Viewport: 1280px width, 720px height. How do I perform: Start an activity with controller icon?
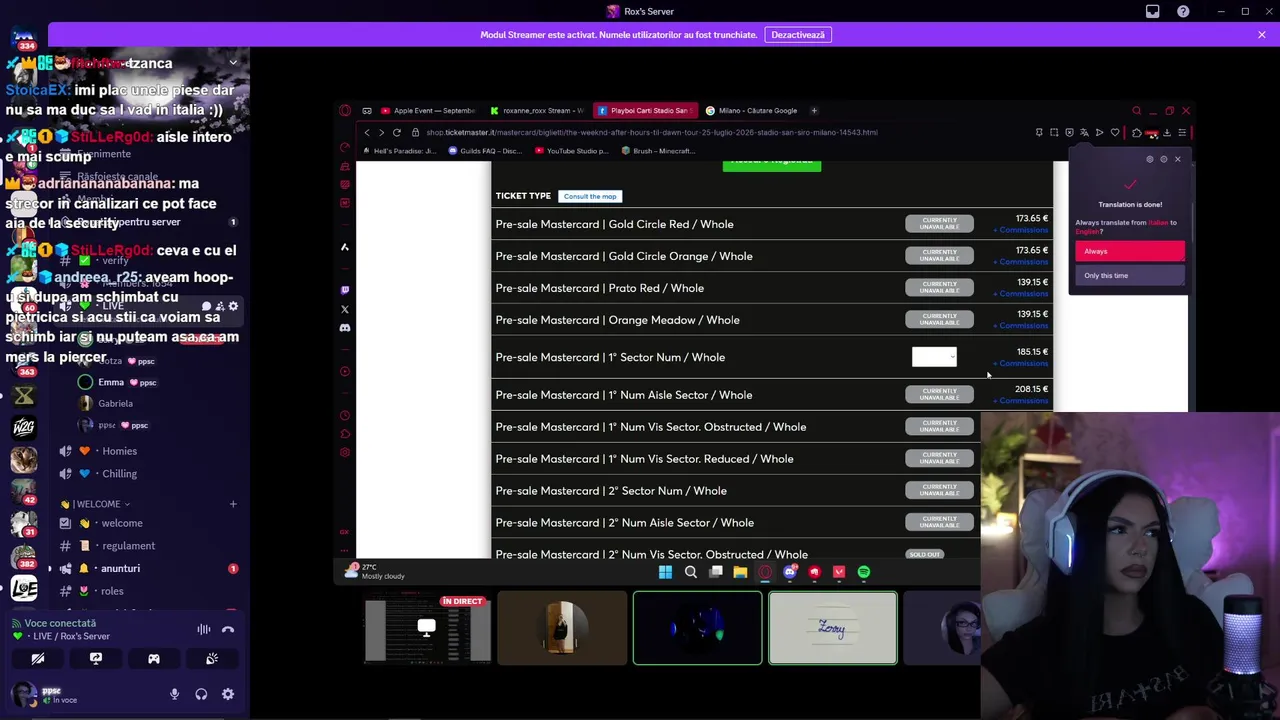pyautogui.click(x=154, y=659)
